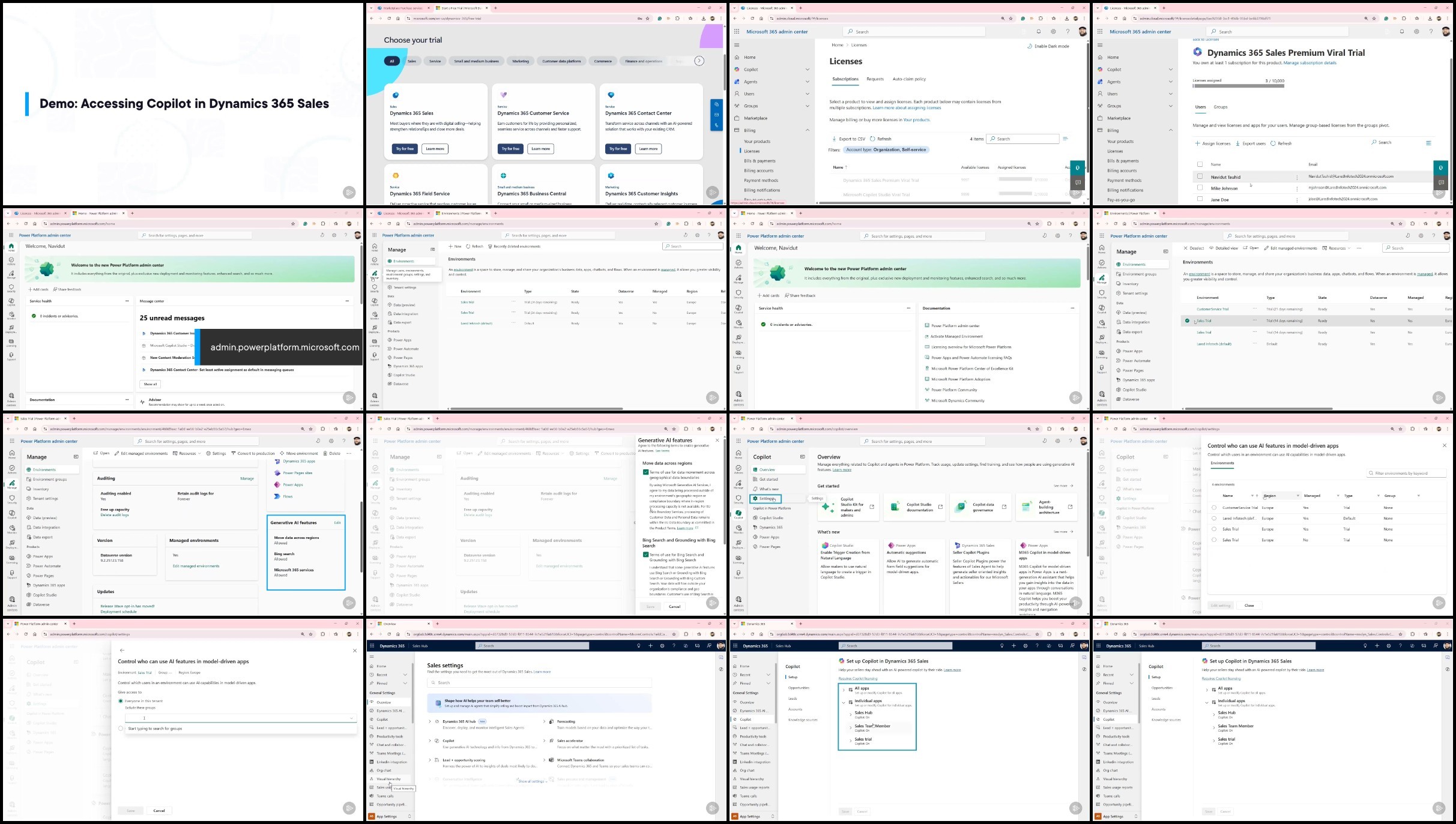Focus the Filter environments by keyword field

(x=1406, y=474)
